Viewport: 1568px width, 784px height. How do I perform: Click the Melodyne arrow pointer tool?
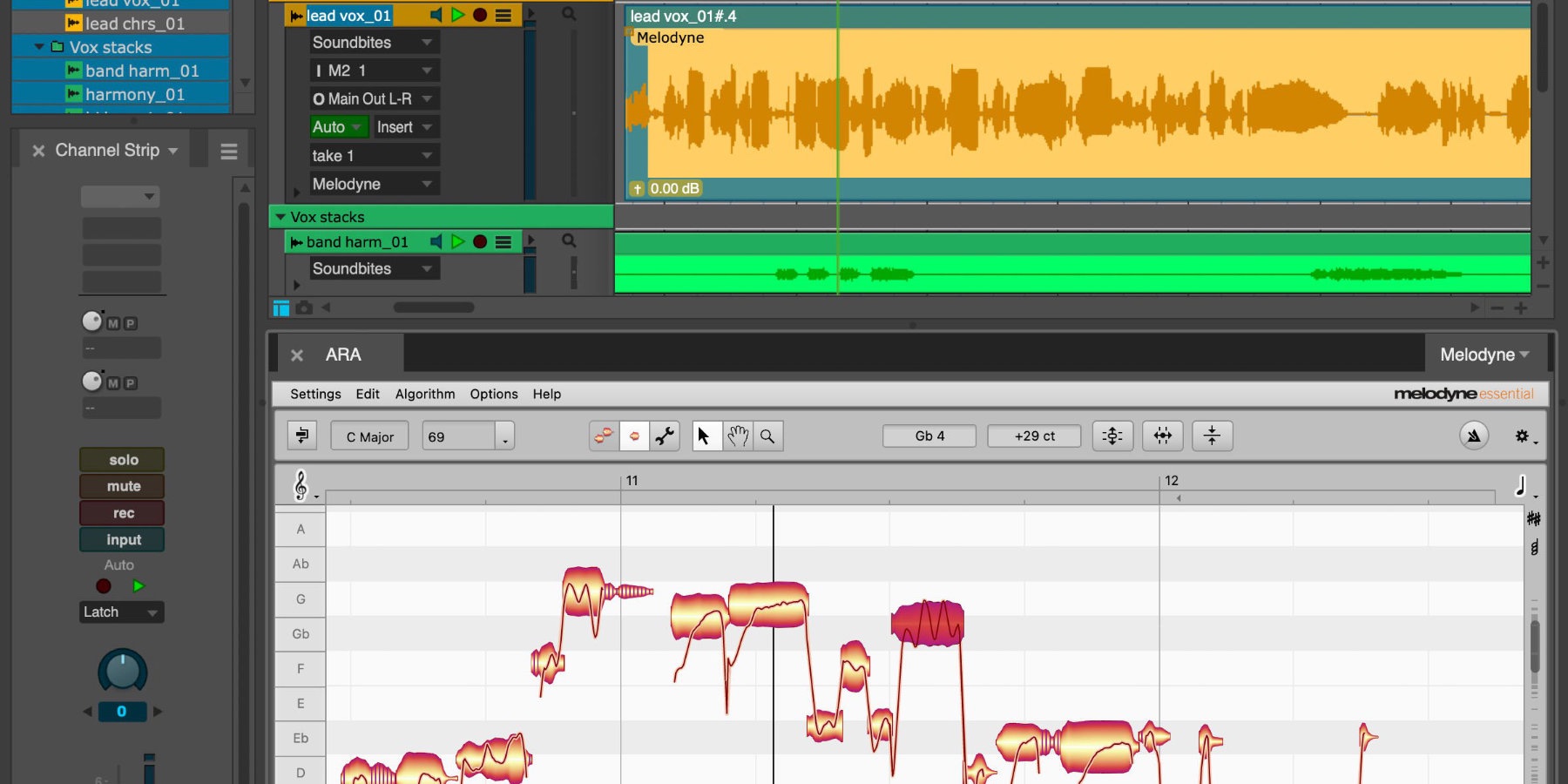[705, 436]
